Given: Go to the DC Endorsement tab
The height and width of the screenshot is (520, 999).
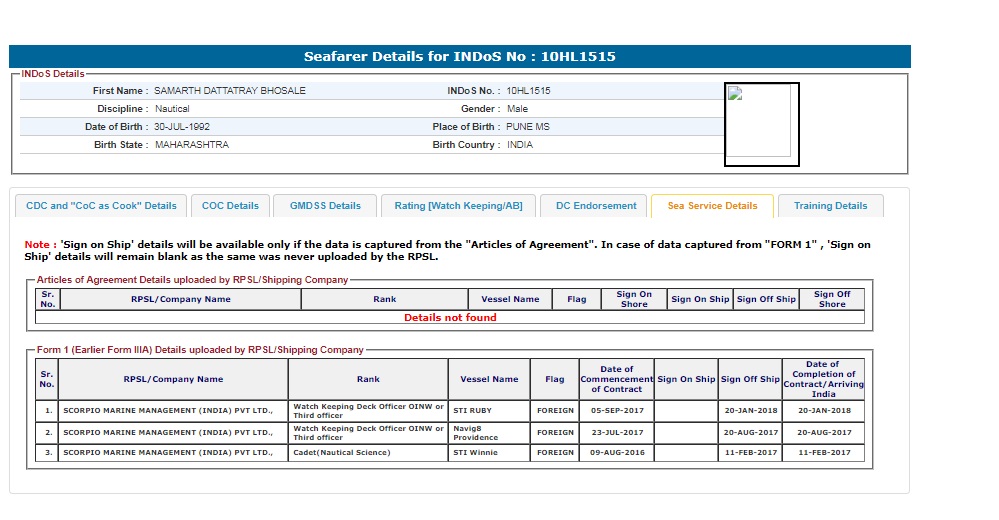Looking at the screenshot, I should (x=596, y=206).
